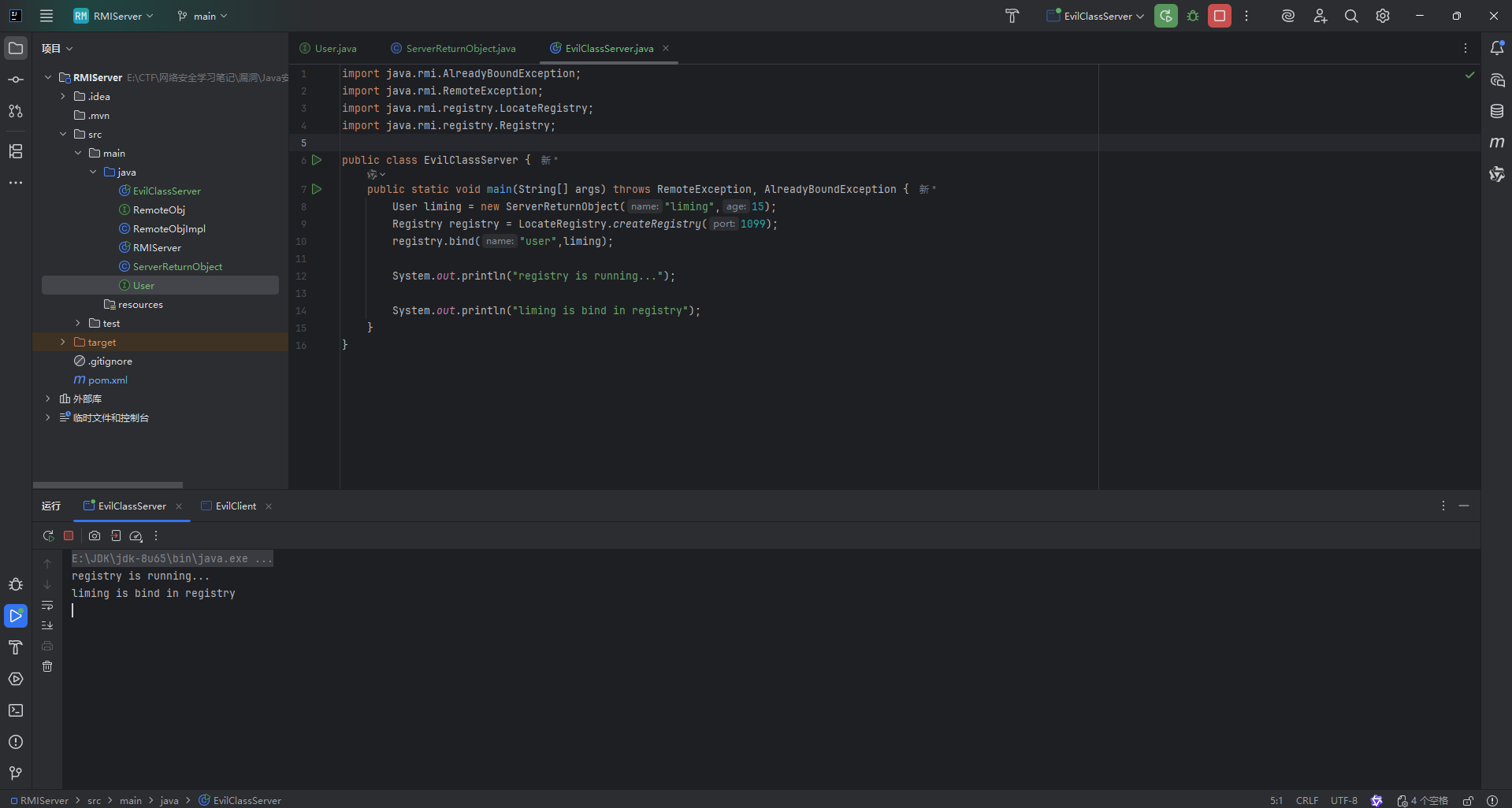Expand the target folder
Image resolution: width=1512 pixels, height=808 pixels.
tap(63, 343)
